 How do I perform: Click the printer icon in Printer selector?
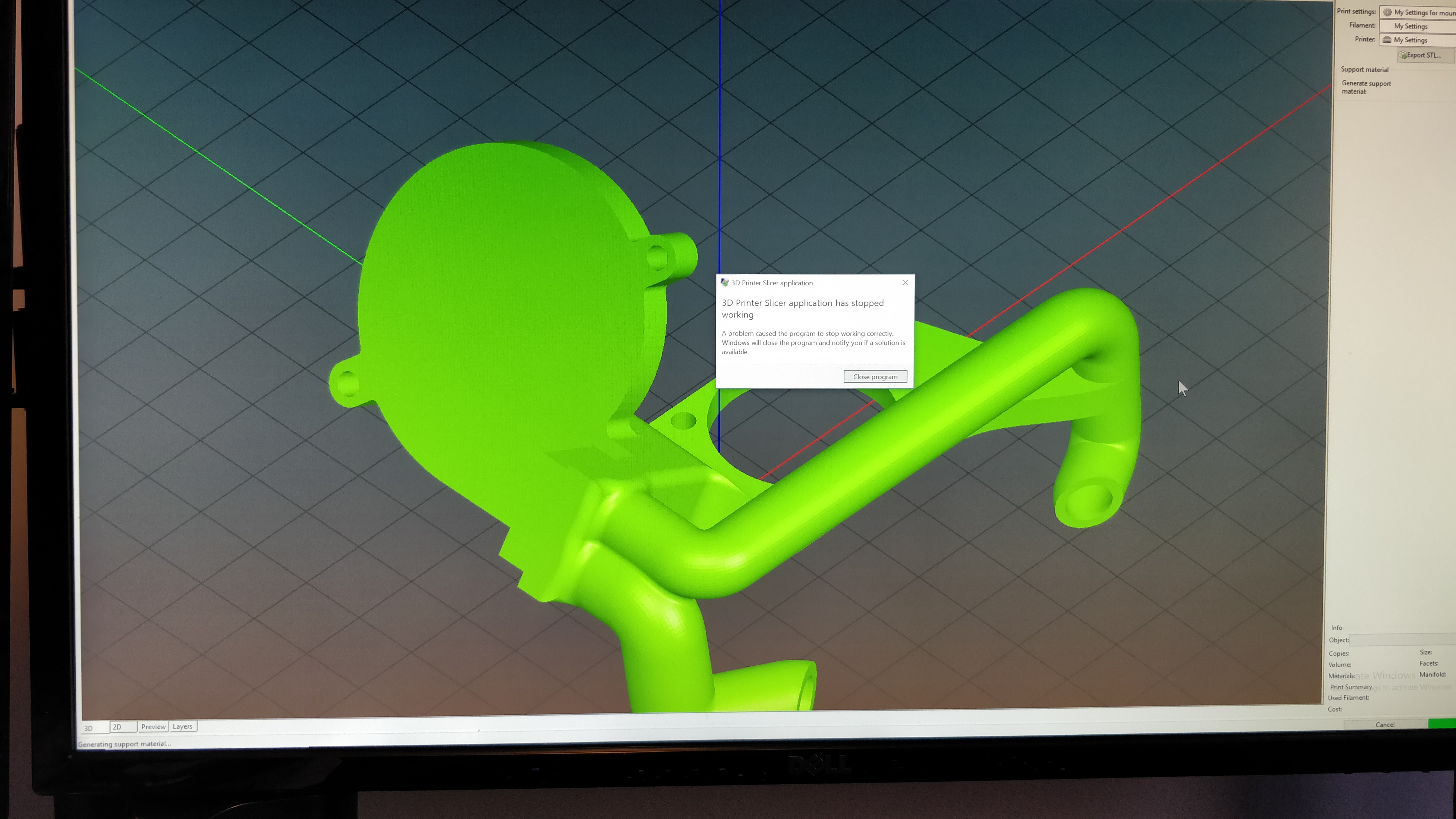(1386, 39)
